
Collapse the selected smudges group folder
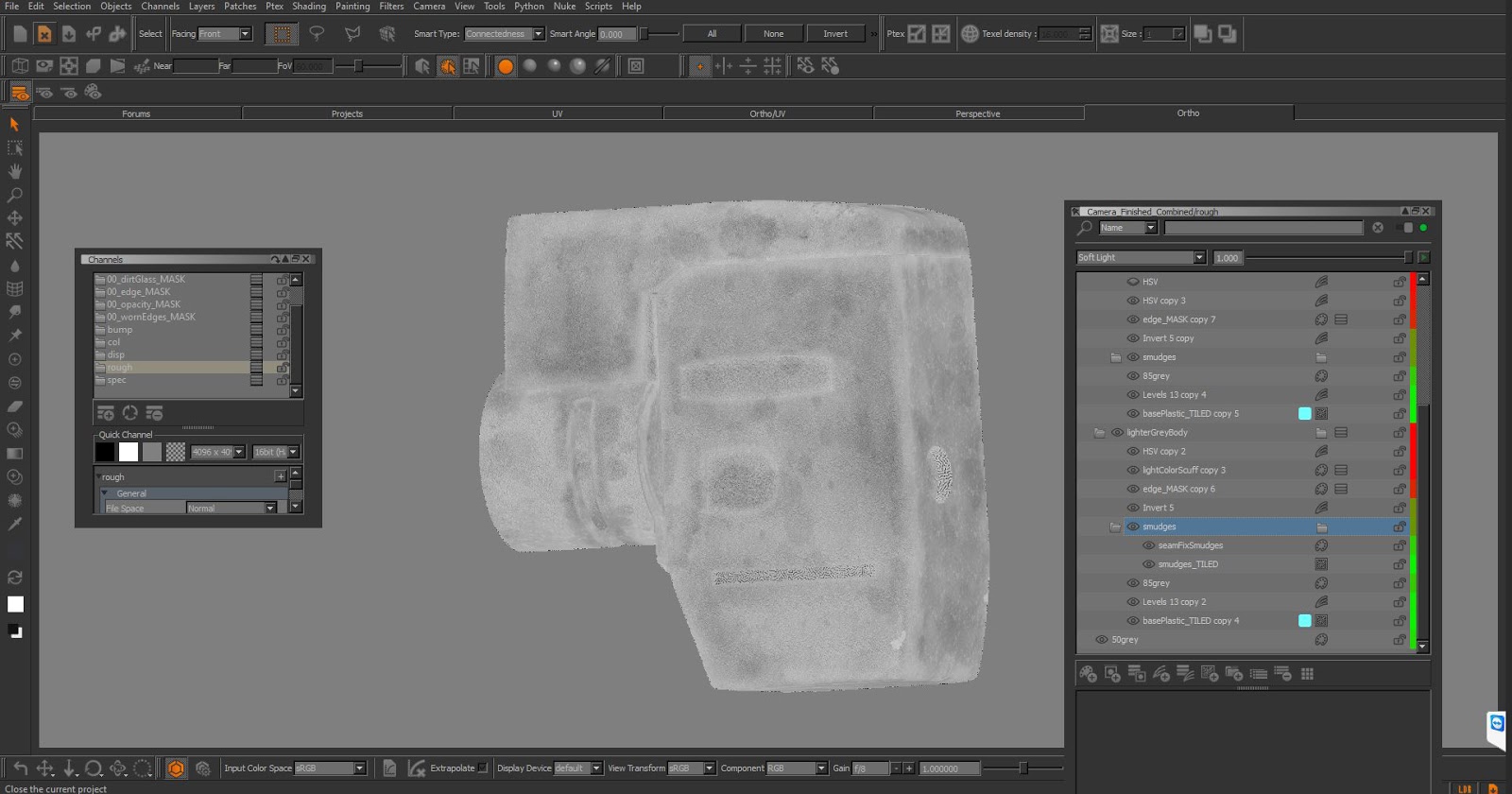(1115, 526)
